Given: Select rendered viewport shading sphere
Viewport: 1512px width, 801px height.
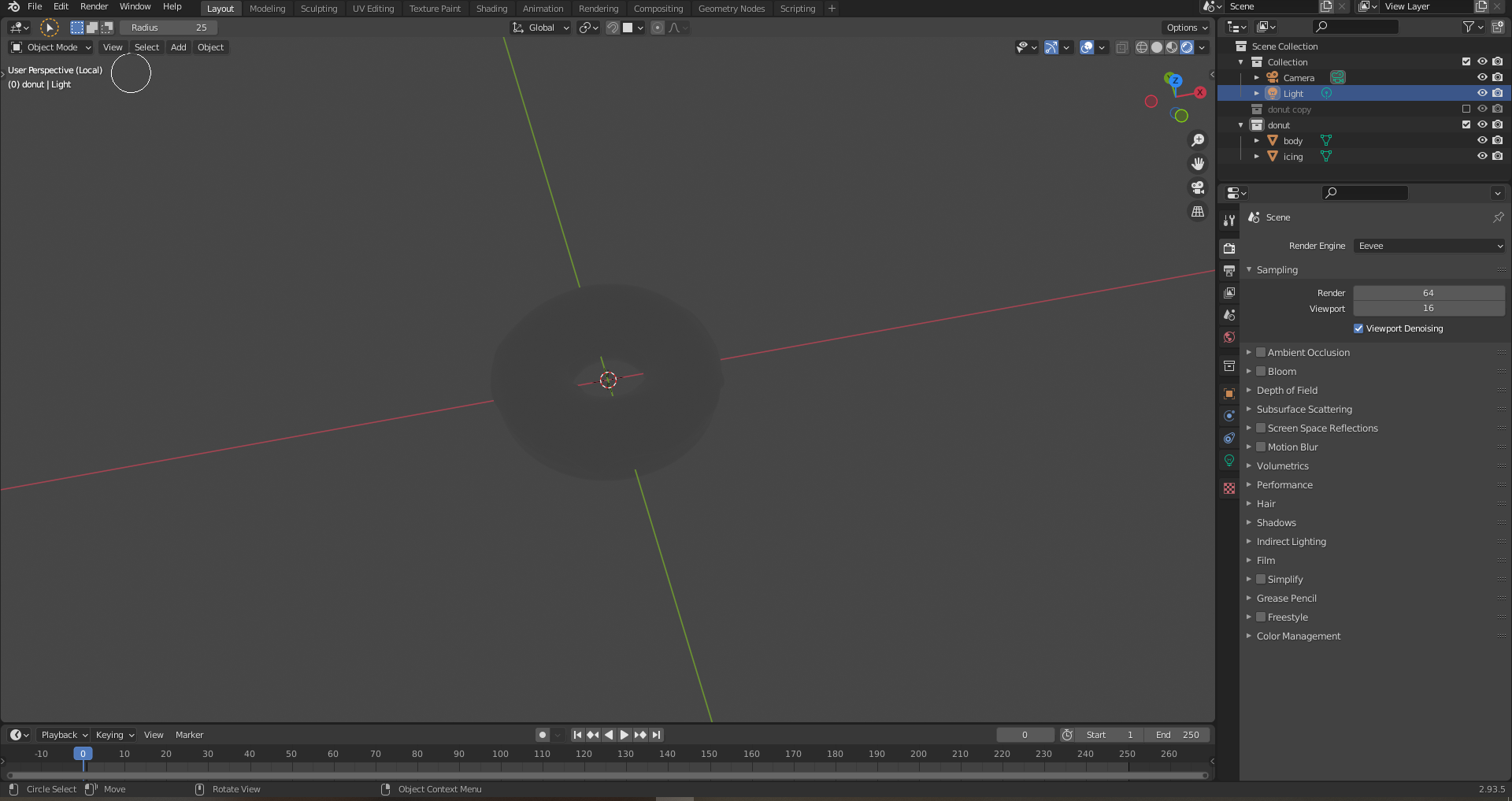Looking at the screenshot, I should pyautogui.click(x=1187, y=47).
